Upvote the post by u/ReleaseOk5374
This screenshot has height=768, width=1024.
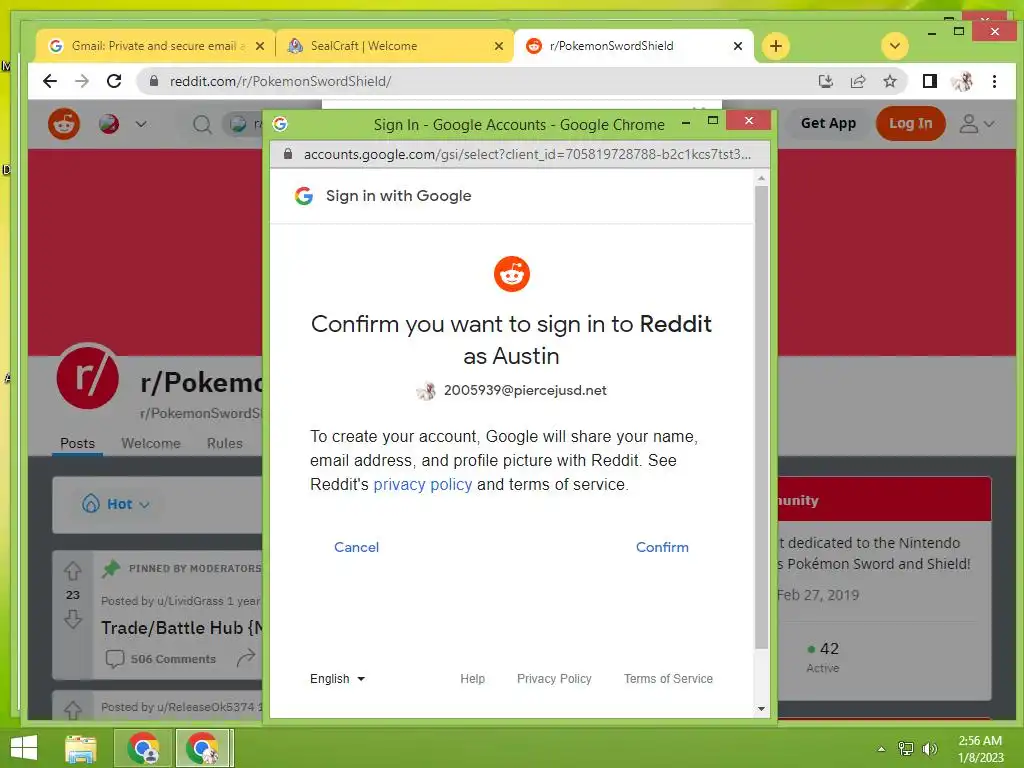(72, 709)
